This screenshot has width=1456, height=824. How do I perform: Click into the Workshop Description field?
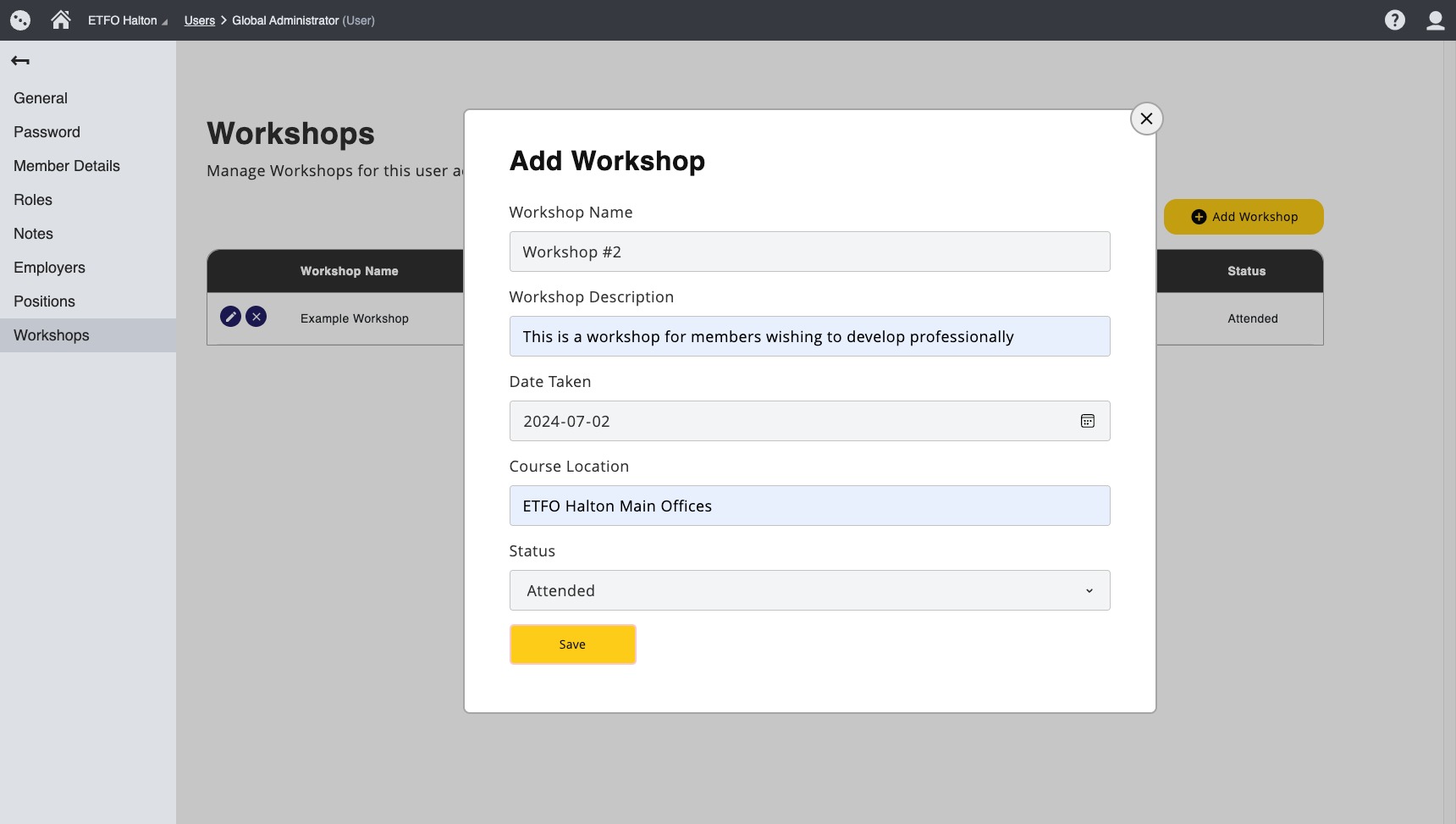coord(808,336)
